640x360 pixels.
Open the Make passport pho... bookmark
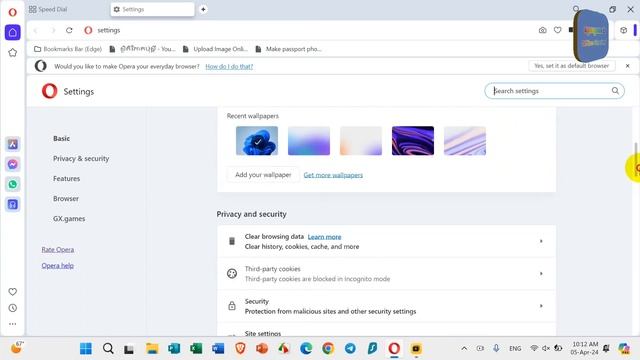[x=289, y=49]
